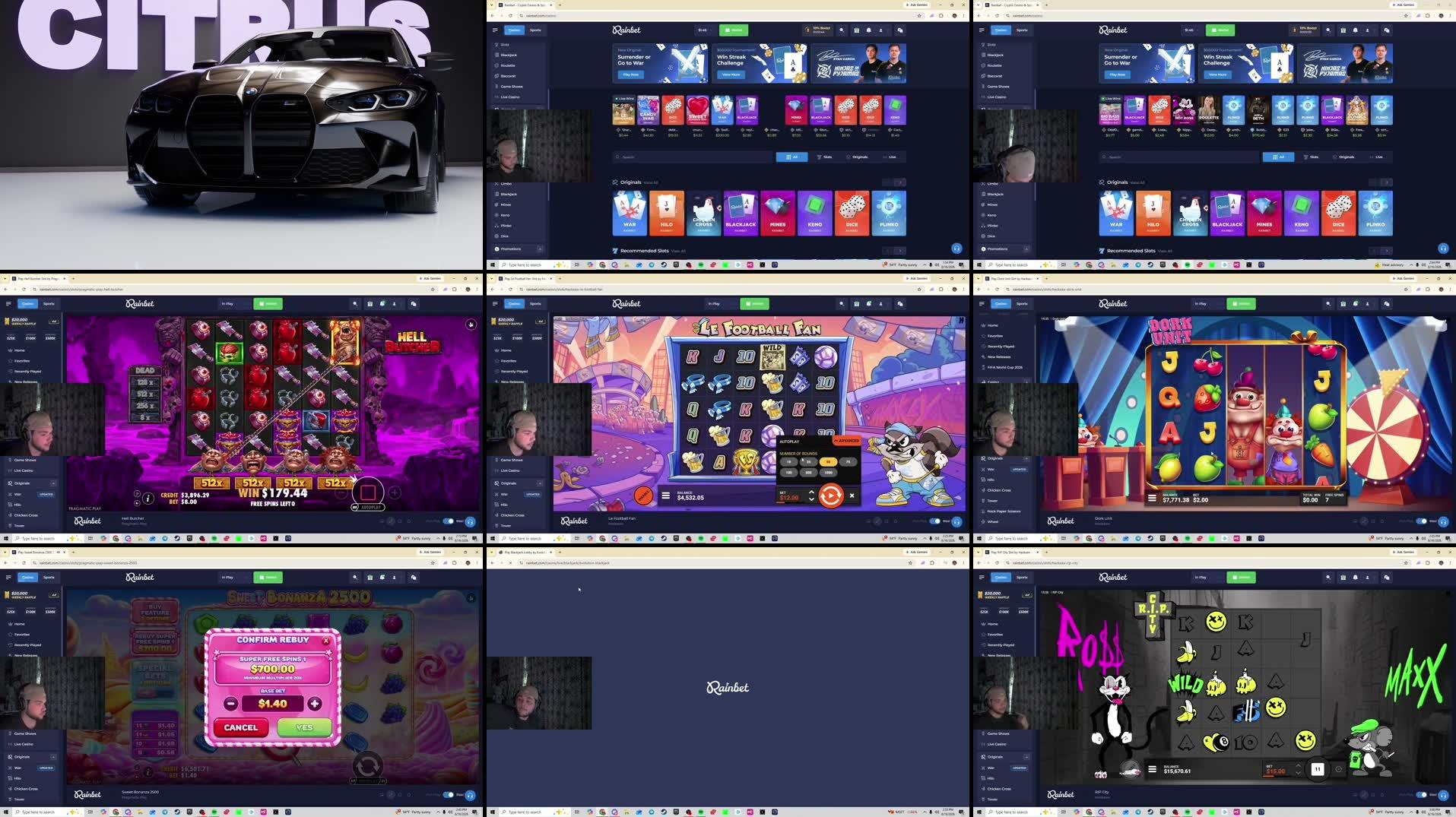Lower the base bet with the minus button in Confirm Rebuy
This screenshot has width=1456, height=817.
(x=230, y=704)
